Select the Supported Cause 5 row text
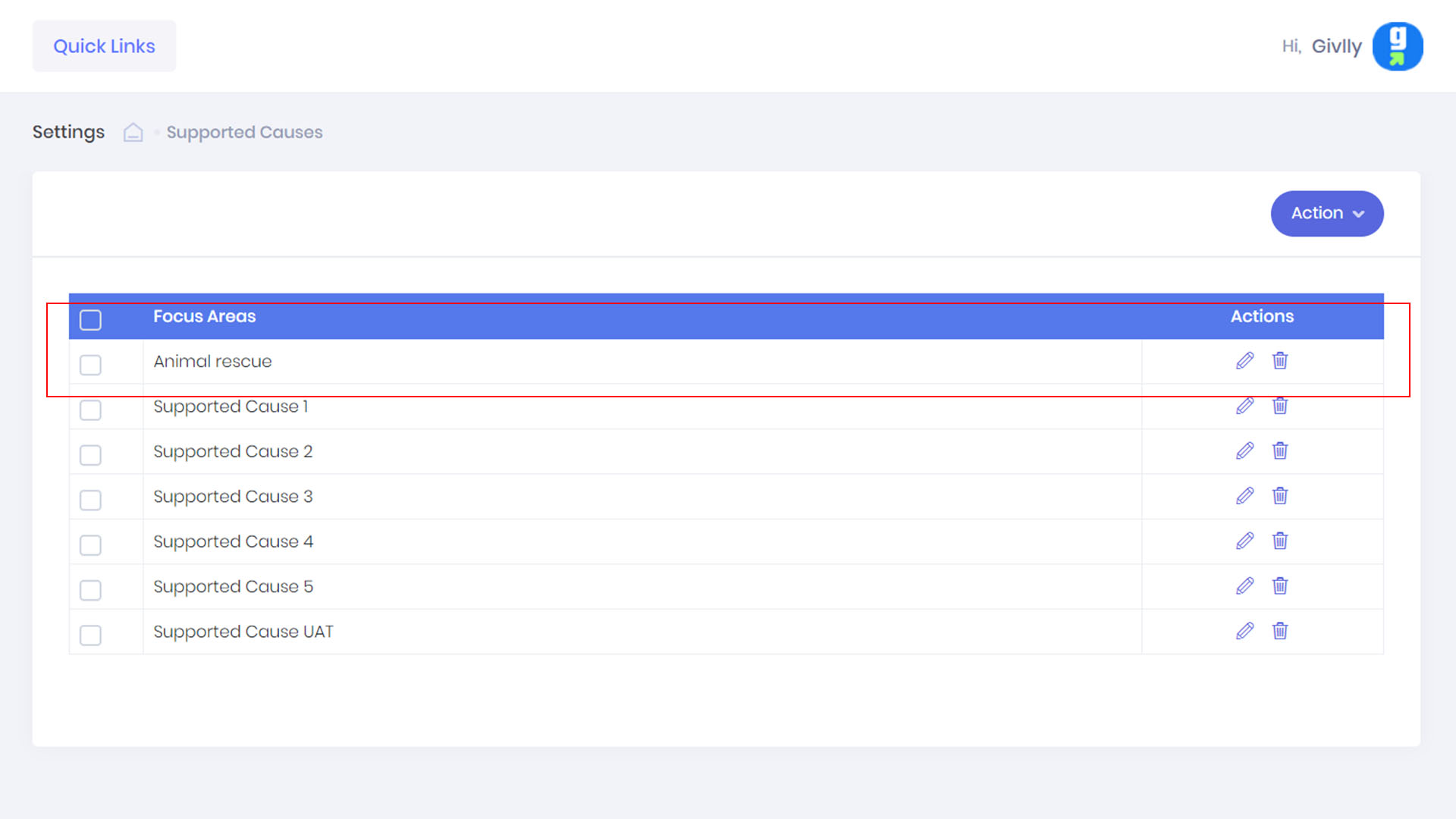The image size is (1456, 819). [233, 587]
